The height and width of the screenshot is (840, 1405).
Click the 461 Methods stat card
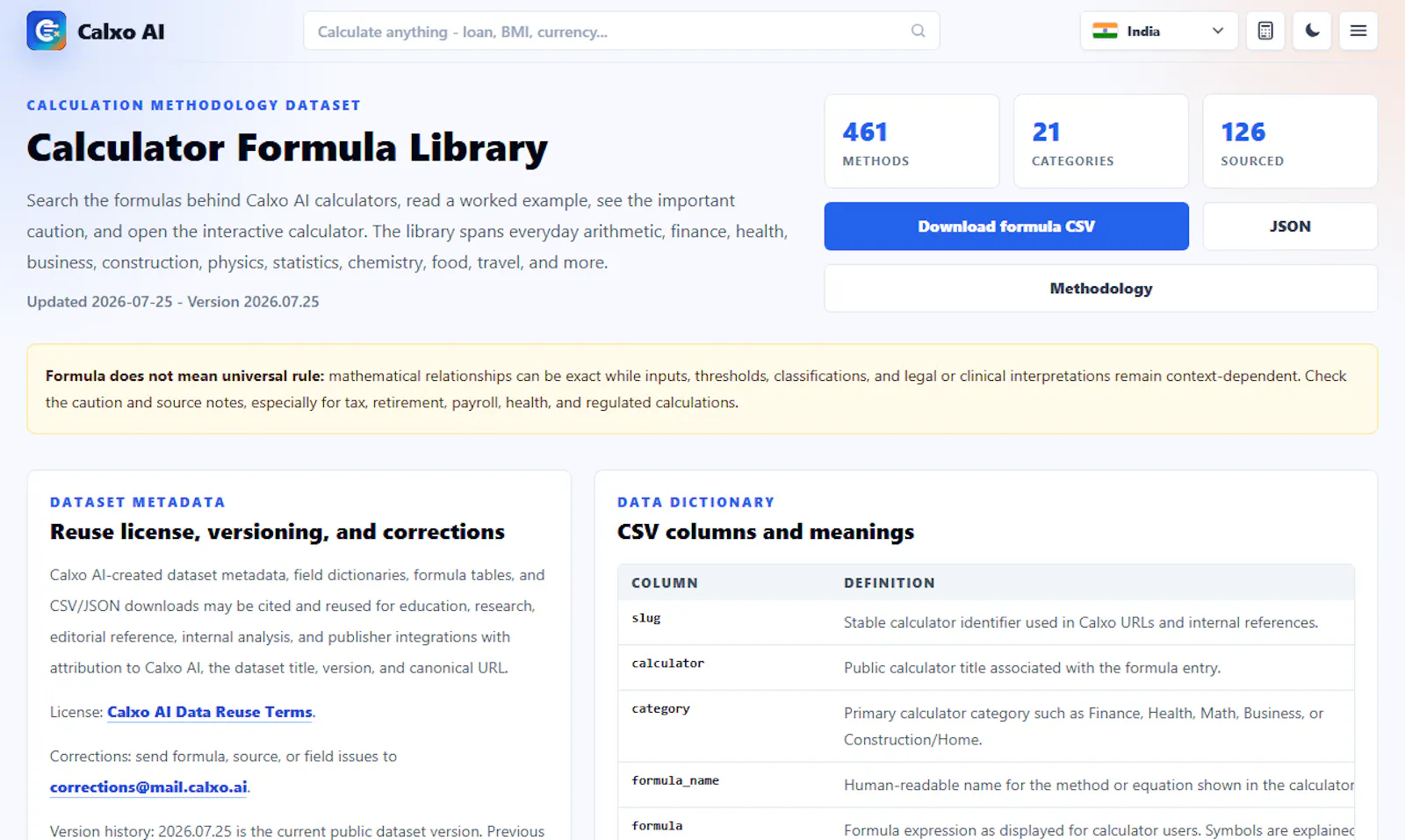pyautogui.click(x=911, y=141)
